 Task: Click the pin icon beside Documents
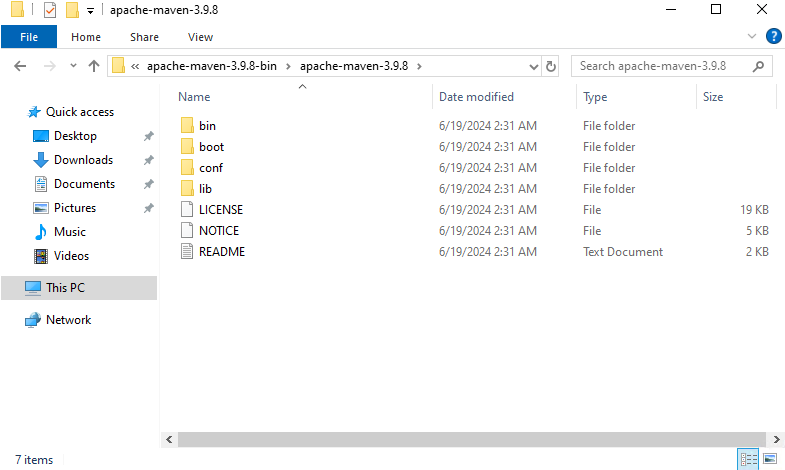coord(149,184)
